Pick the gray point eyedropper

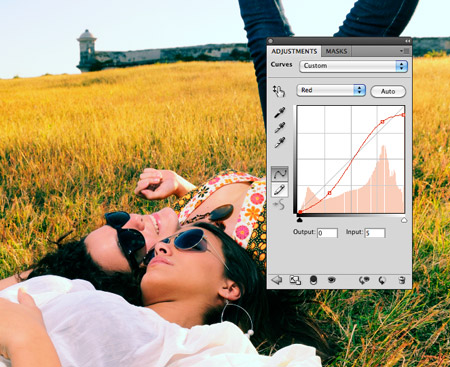click(x=280, y=127)
